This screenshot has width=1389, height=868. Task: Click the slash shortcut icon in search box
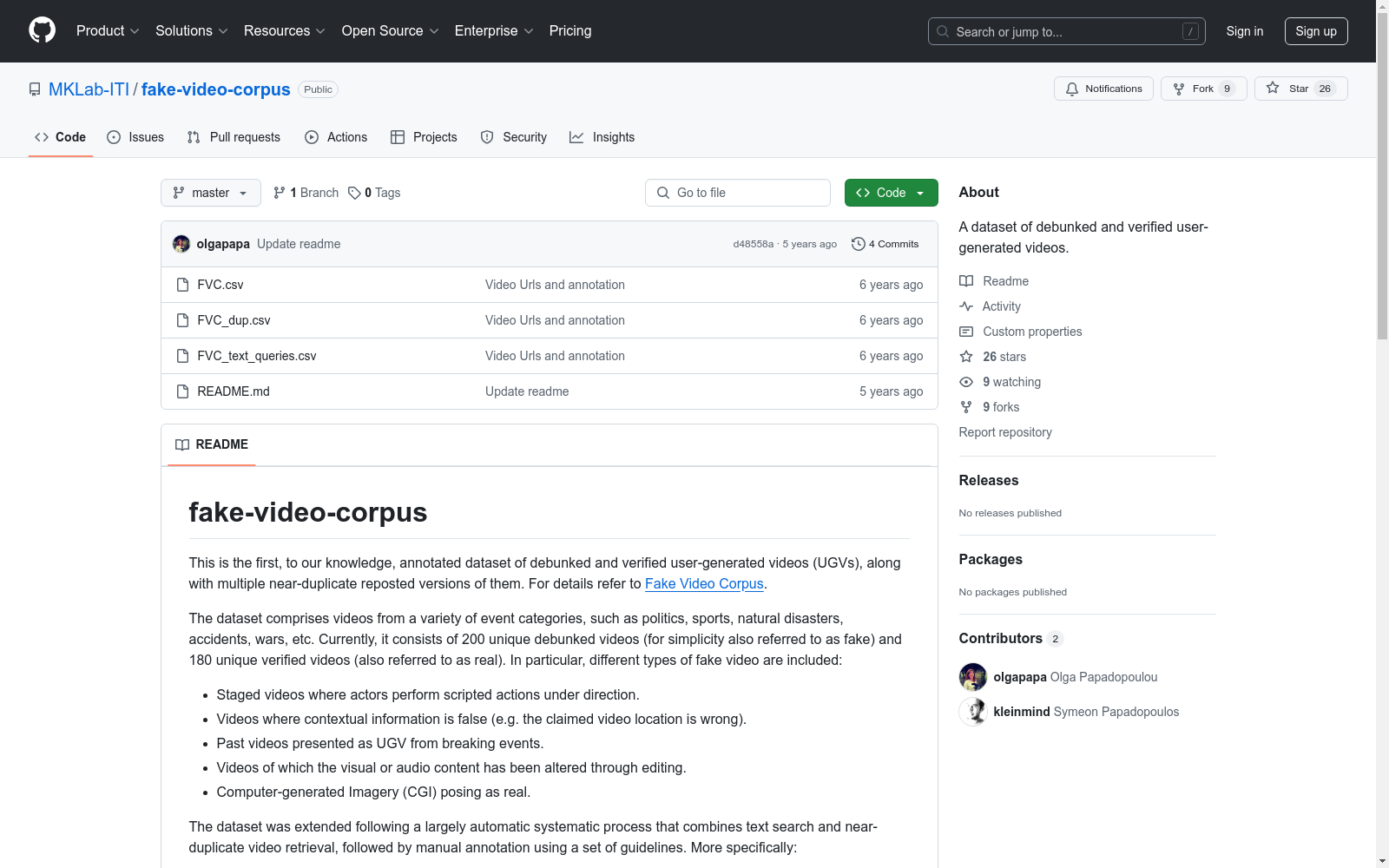click(x=1191, y=31)
